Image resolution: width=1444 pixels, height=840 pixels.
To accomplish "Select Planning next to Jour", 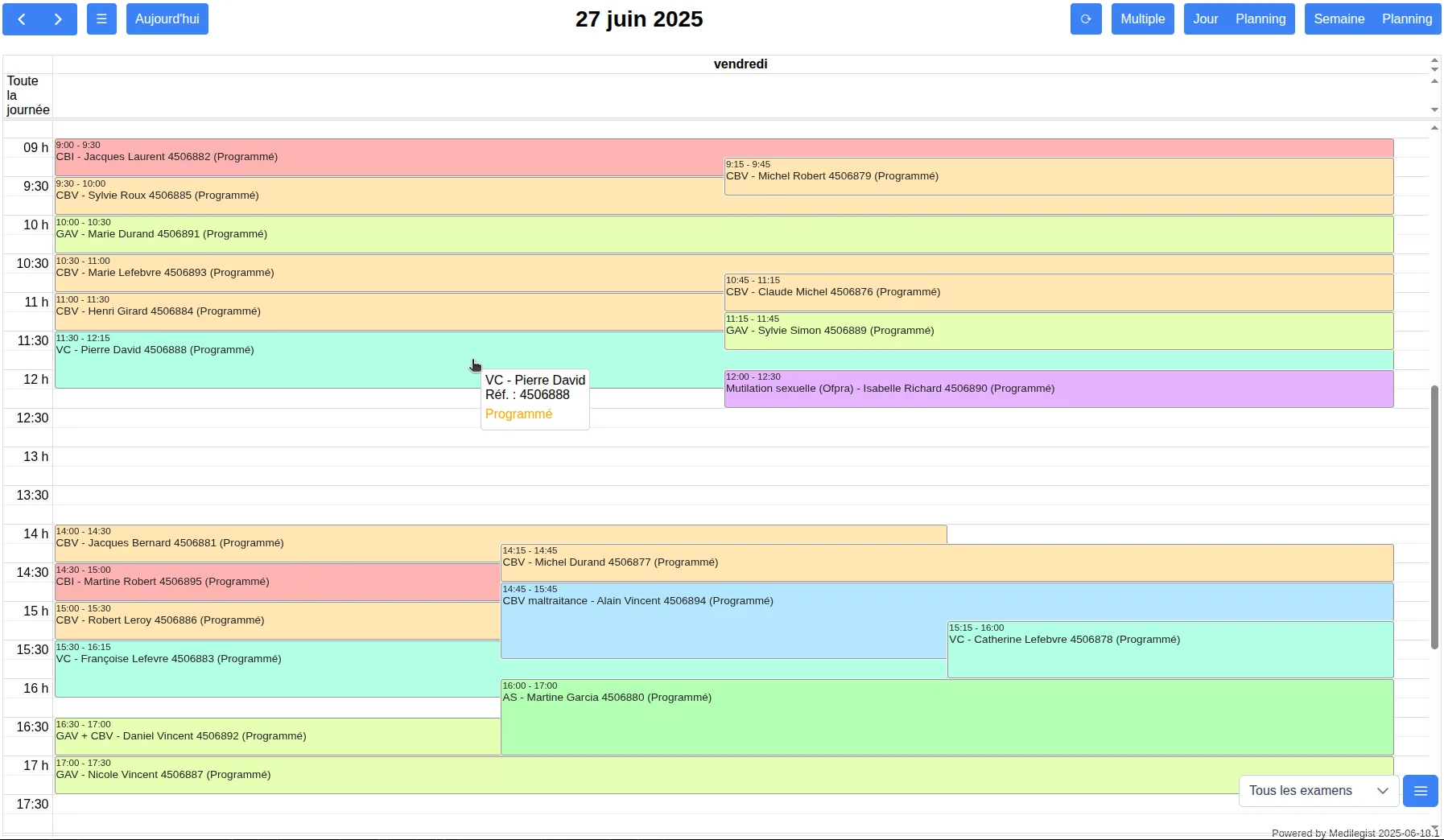I will pos(1260,19).
